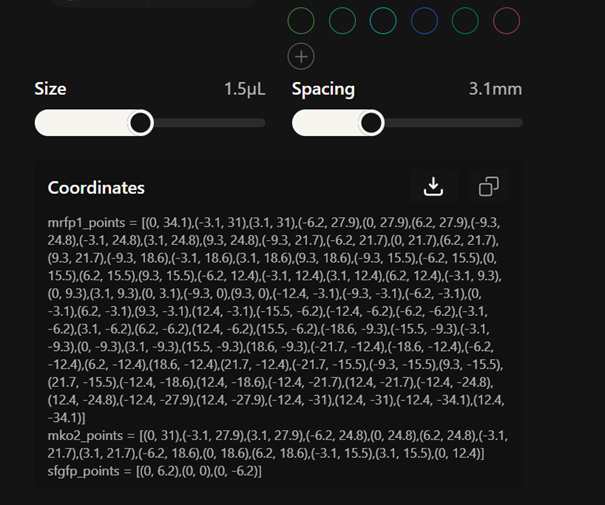This screenshot has height=505, width=605.
Task: Click the 3.1mm spacing value
Action: click(x=495, y=89)
